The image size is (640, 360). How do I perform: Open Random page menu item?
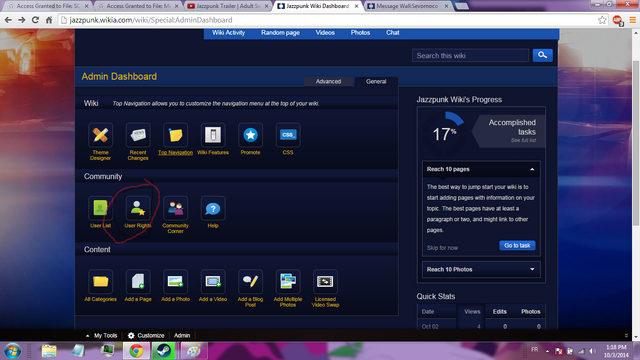(280, 33)
